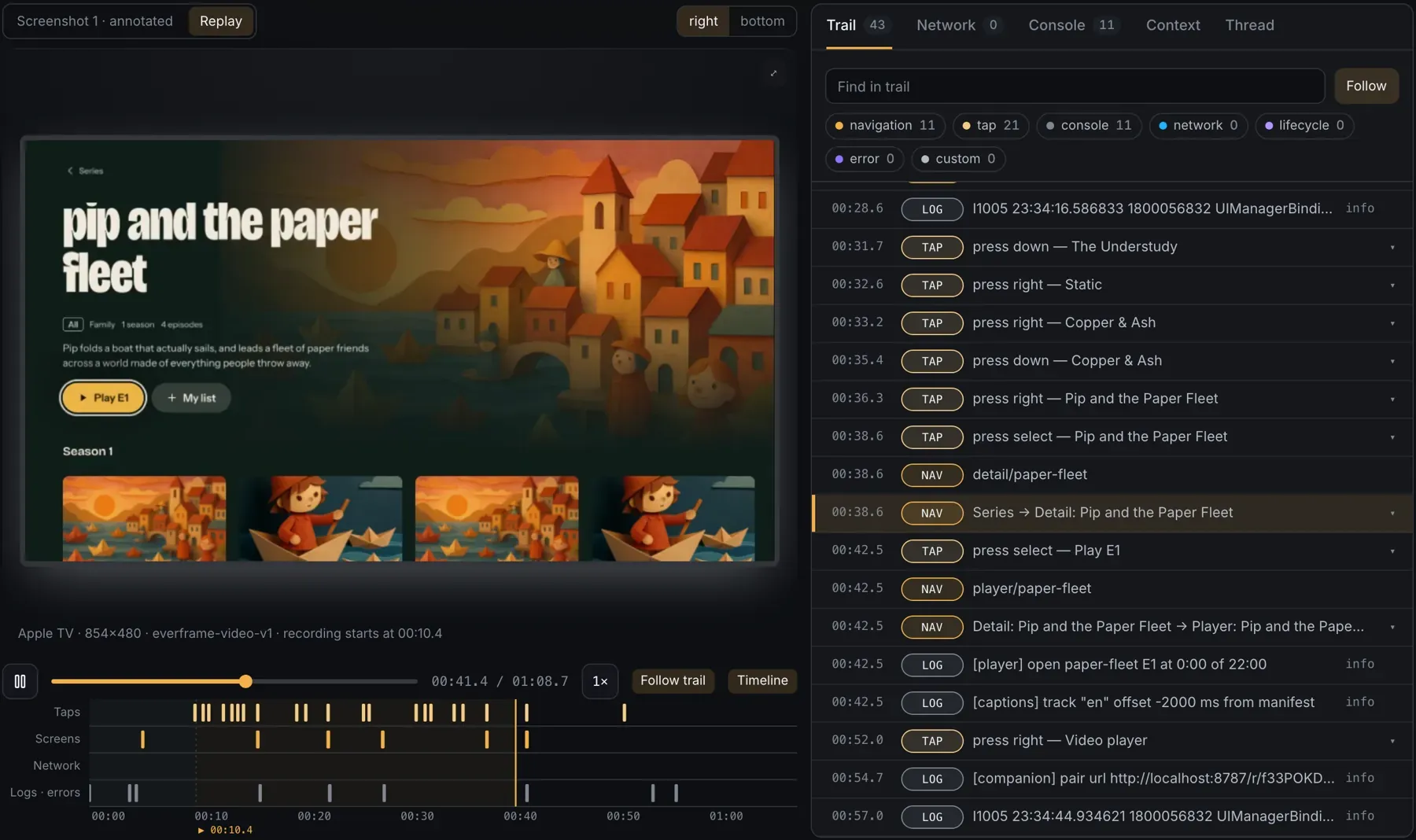Select second Season 1 episode thumbnail

(x=320, y=518)
